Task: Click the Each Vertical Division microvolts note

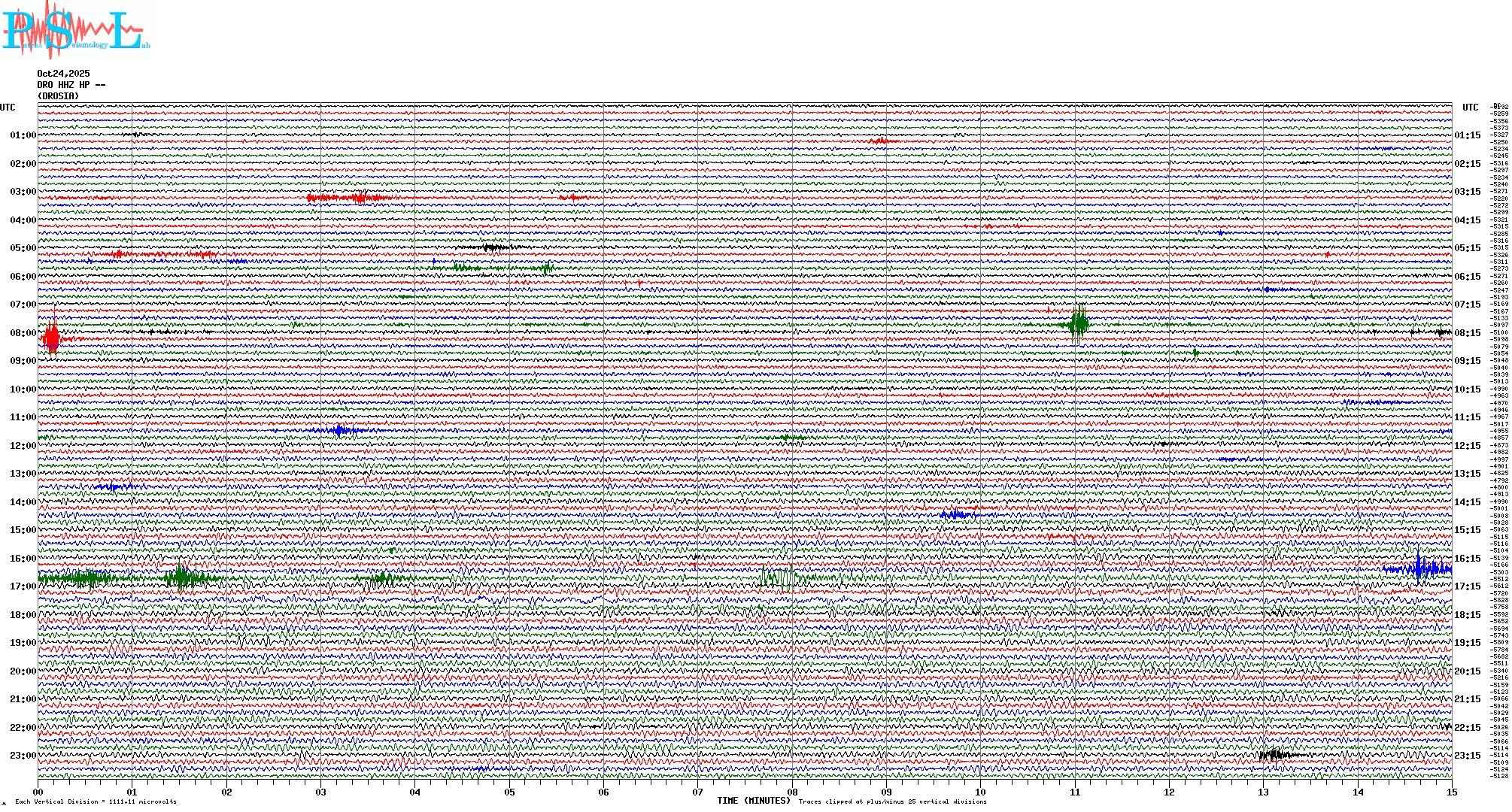Action: click(x=96, y=802)
